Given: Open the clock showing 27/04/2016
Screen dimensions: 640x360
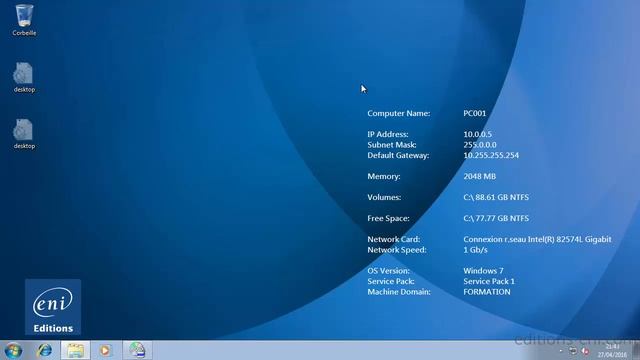Looking at the screenshot, I should [x=612, y=351].
